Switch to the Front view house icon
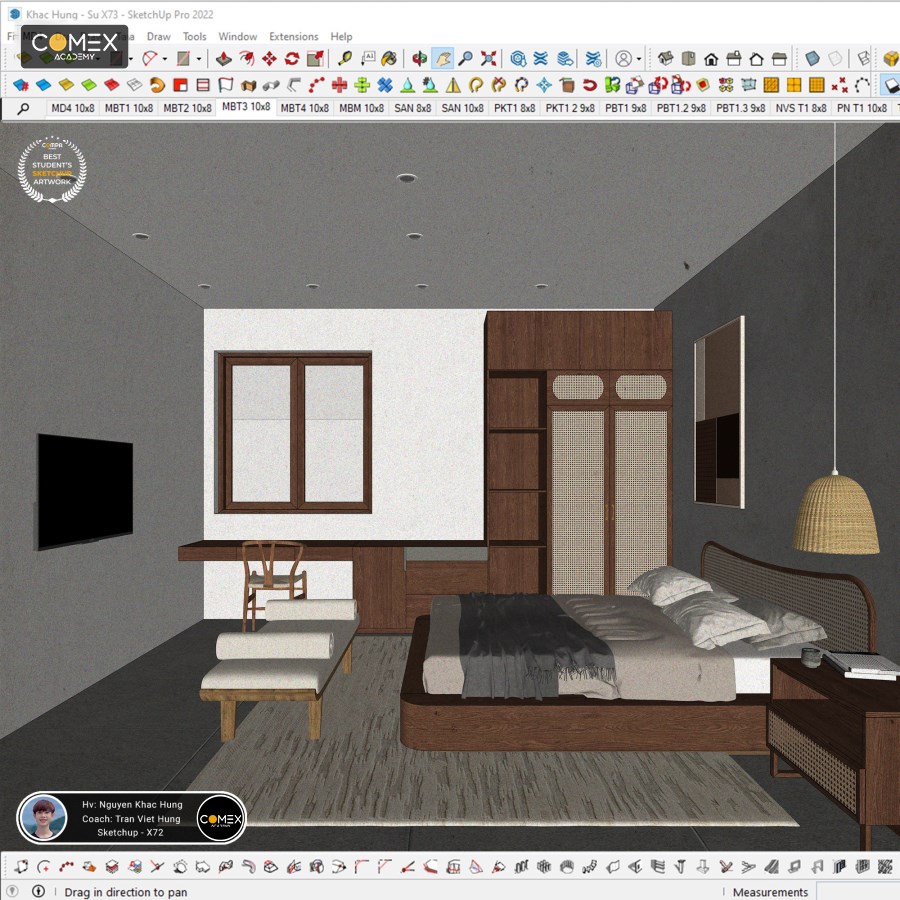The image size is (900, 900). pos(711,59)
